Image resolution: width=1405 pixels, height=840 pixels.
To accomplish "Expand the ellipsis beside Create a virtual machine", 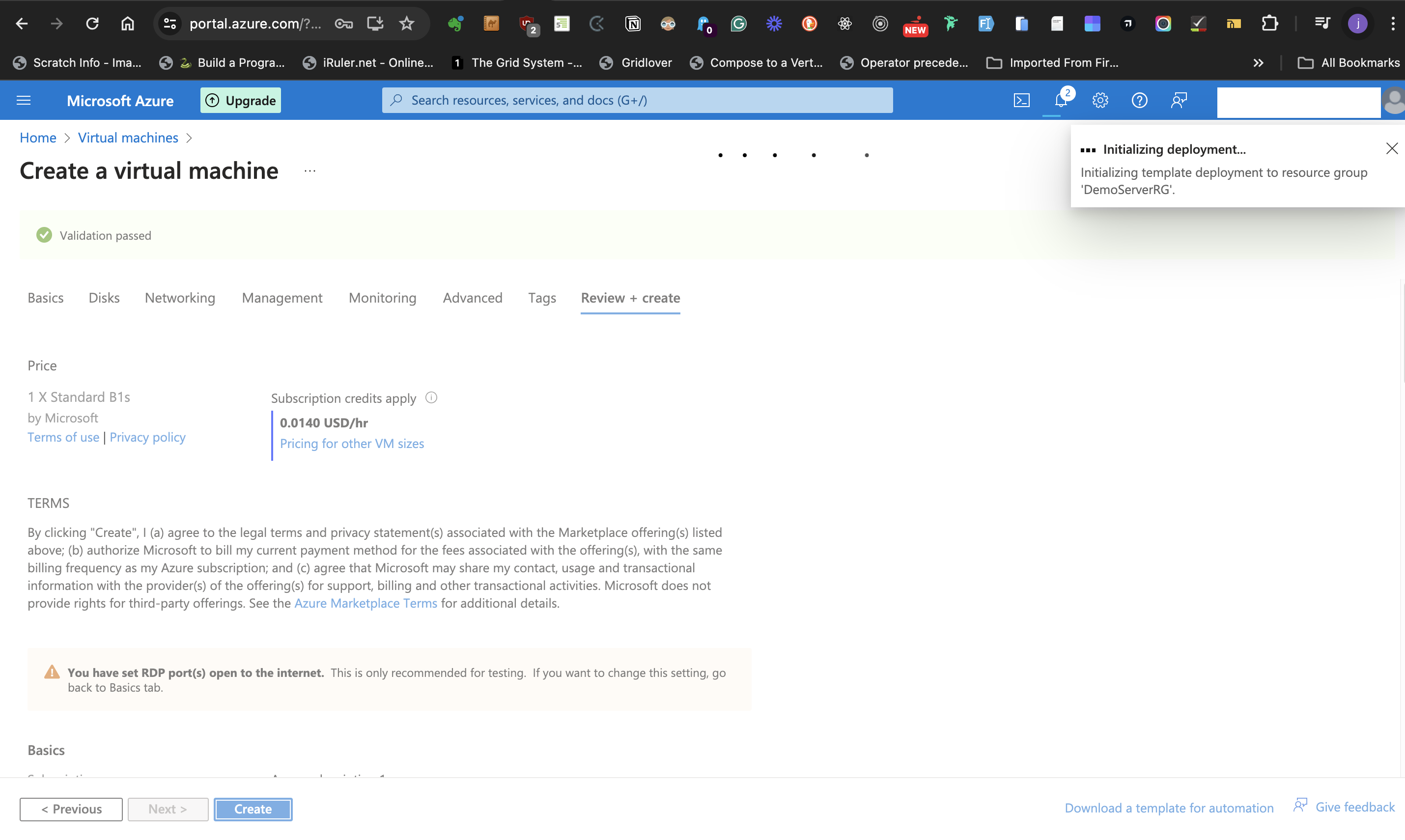I will pos(309,170).
